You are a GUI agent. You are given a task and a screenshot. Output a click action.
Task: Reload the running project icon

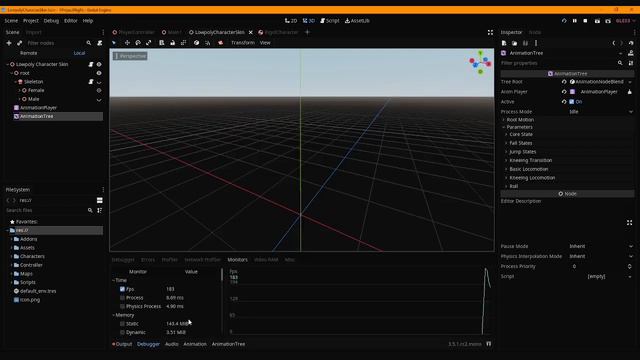pyautogui.click(x=564, y=20)
